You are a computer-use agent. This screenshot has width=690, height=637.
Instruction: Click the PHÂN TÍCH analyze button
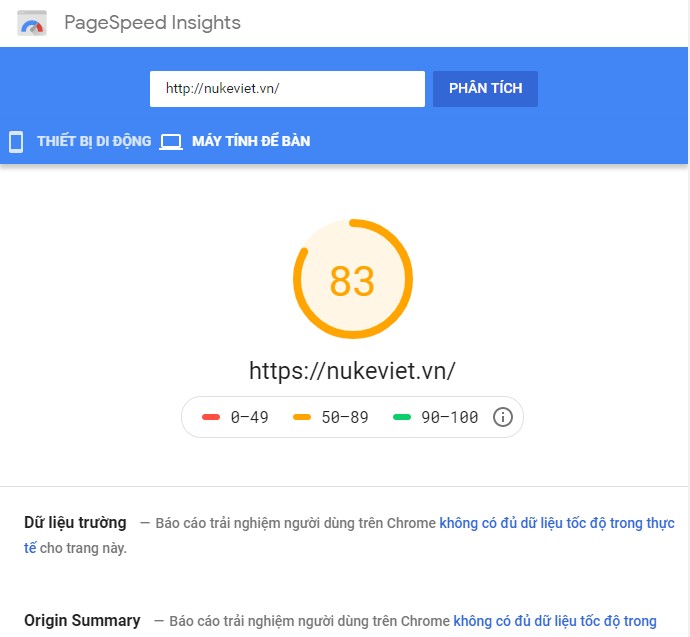coord(485,89)
